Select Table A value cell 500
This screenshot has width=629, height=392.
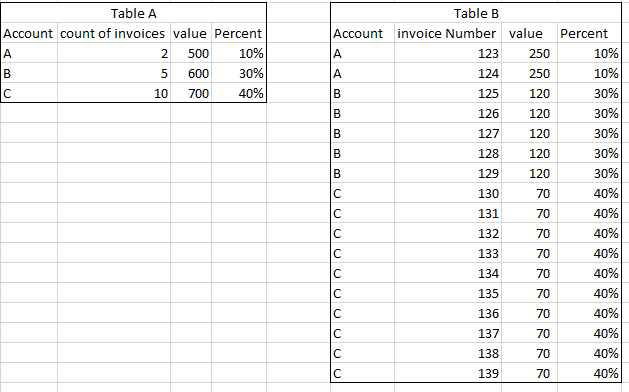[x=191, y=53]
